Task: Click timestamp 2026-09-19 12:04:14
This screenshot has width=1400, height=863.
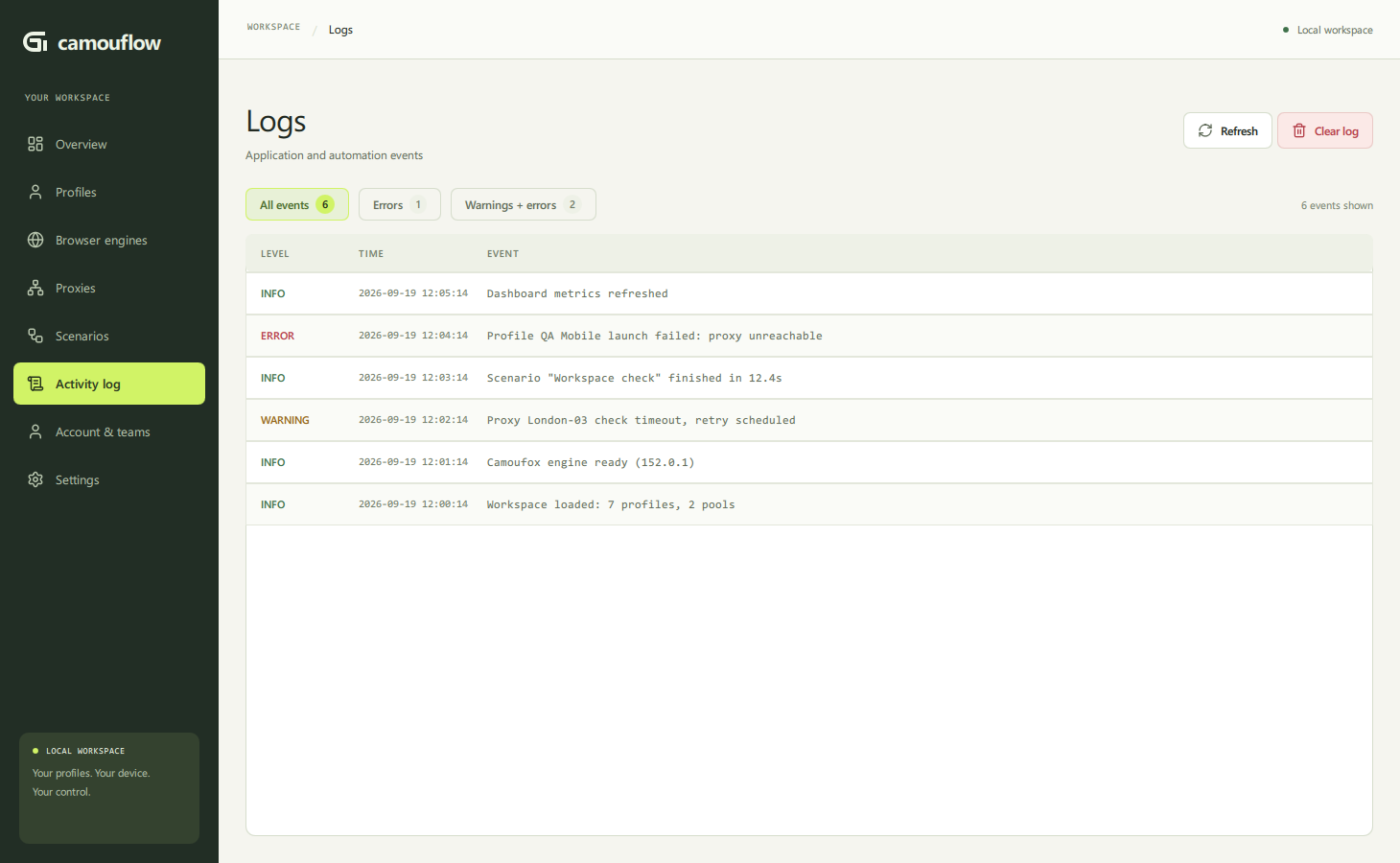Action: pyautogui.click(x=413, y=336)
